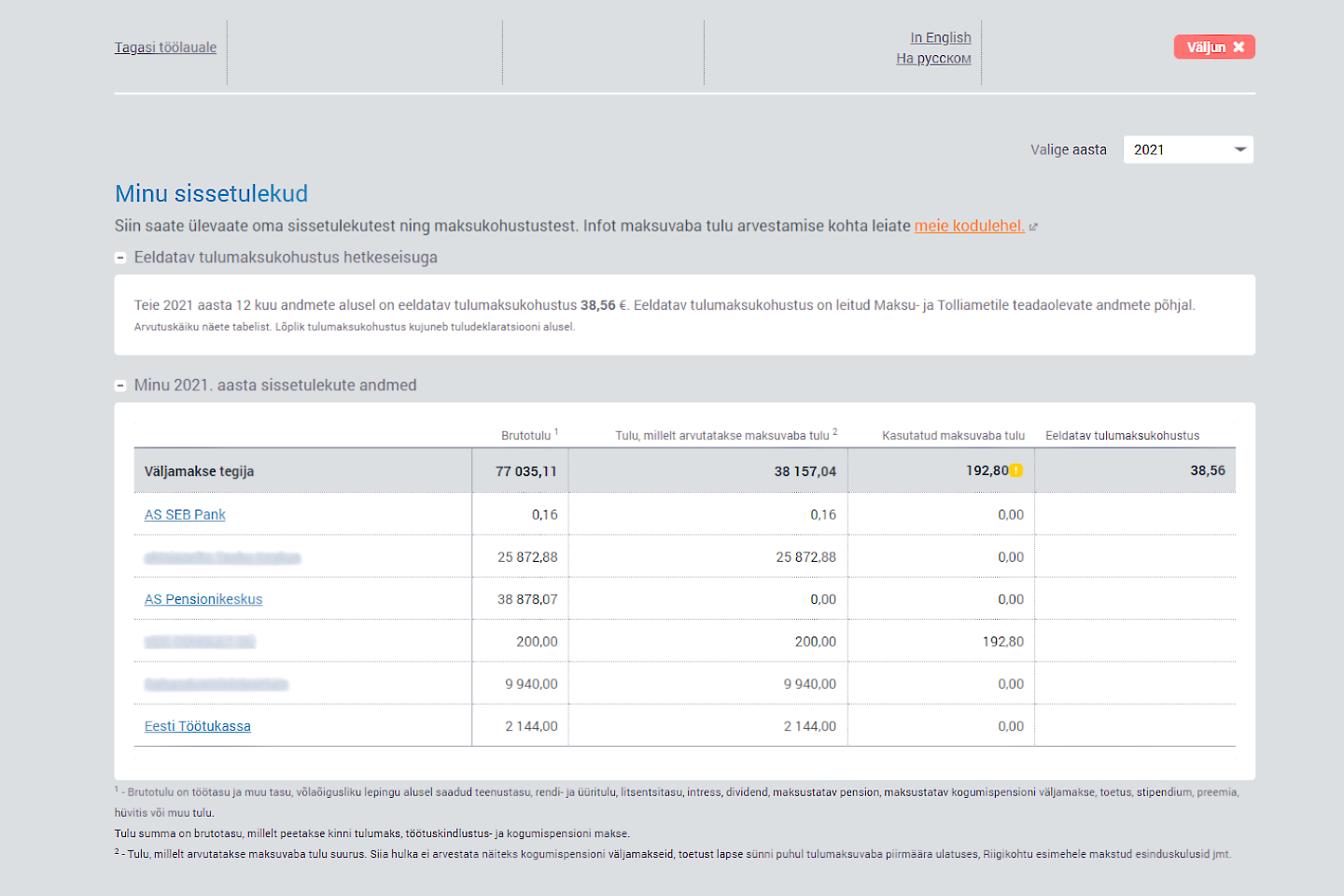Click the AS Pensionikeskus gross amount '38 878,07'
1344x896 pixels.
pyautogui.click(x=527, y=599)
